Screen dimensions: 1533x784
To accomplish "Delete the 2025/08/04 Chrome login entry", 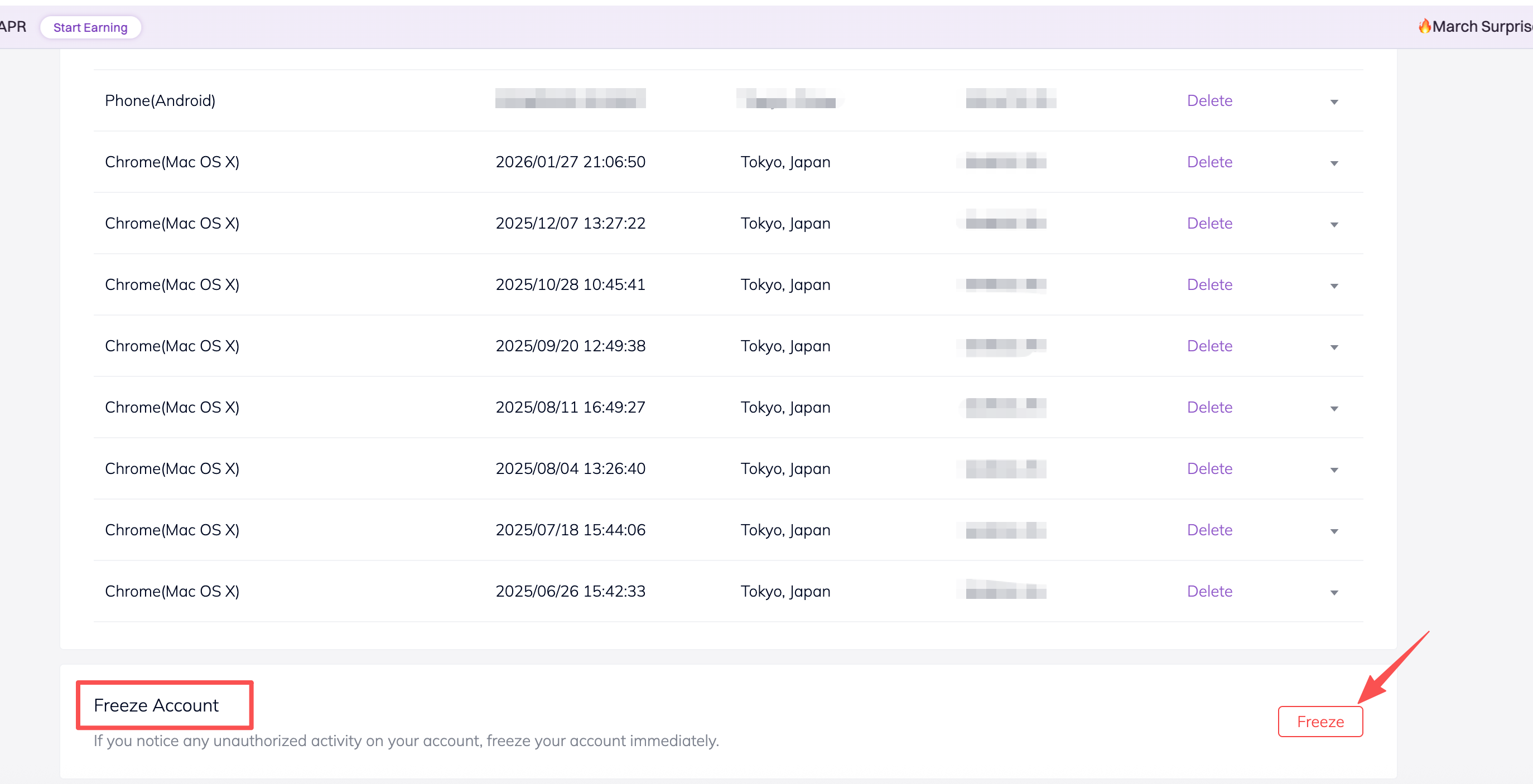I will [x=1209, y=468].
